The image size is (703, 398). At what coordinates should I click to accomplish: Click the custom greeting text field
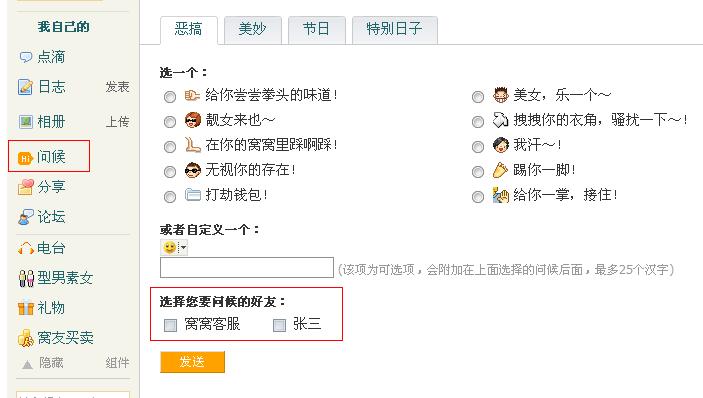[247, 268]
